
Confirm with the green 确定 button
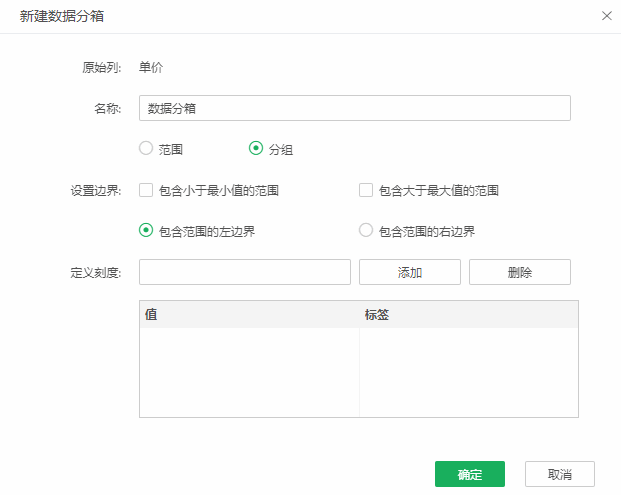coord(470,474)
